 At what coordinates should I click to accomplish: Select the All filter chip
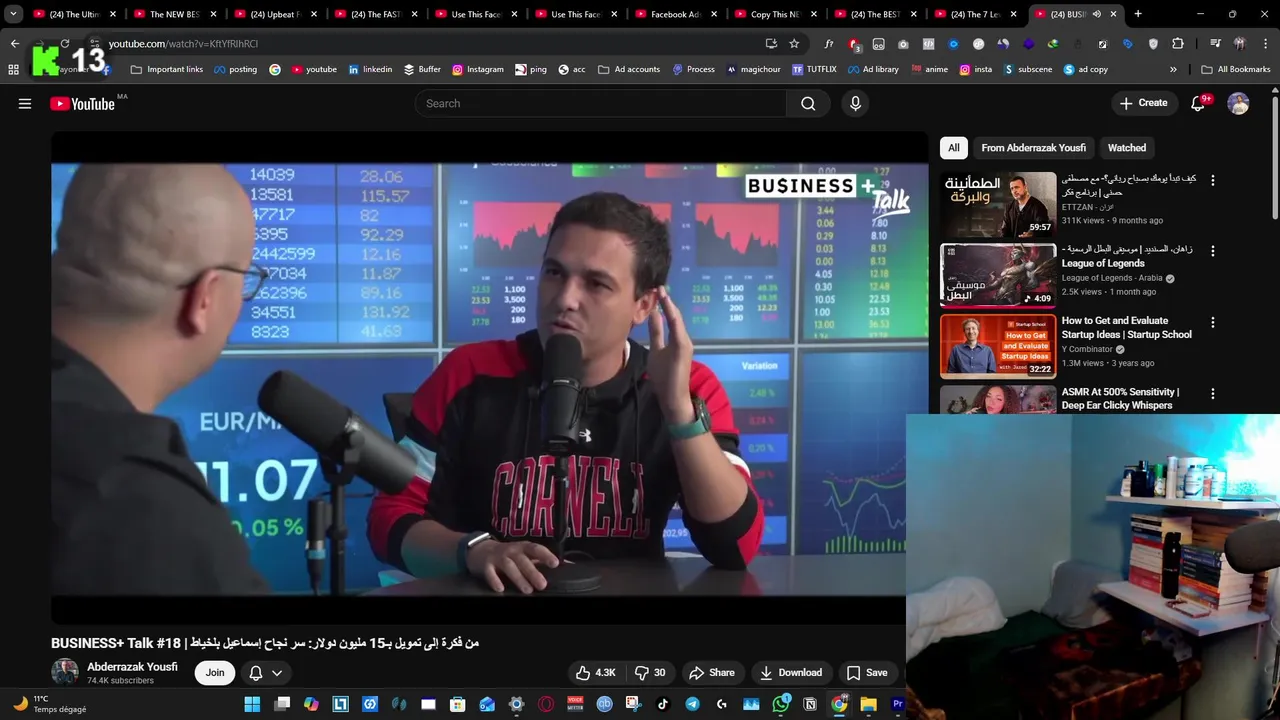(954, 148)
